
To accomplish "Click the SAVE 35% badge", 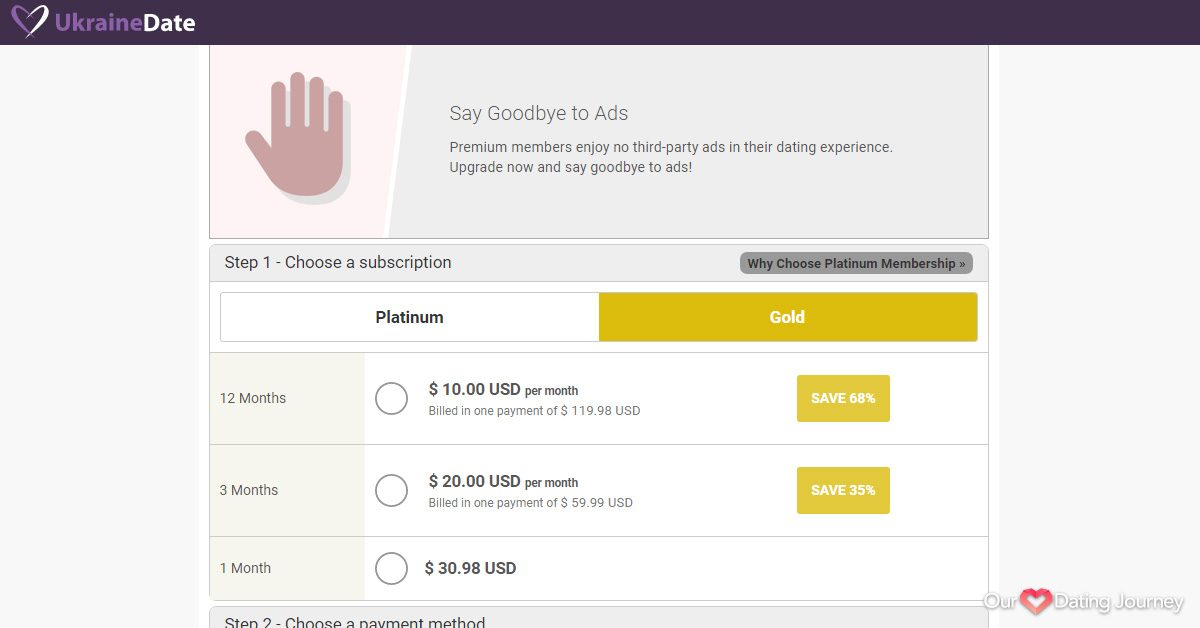I will [843, 490].
